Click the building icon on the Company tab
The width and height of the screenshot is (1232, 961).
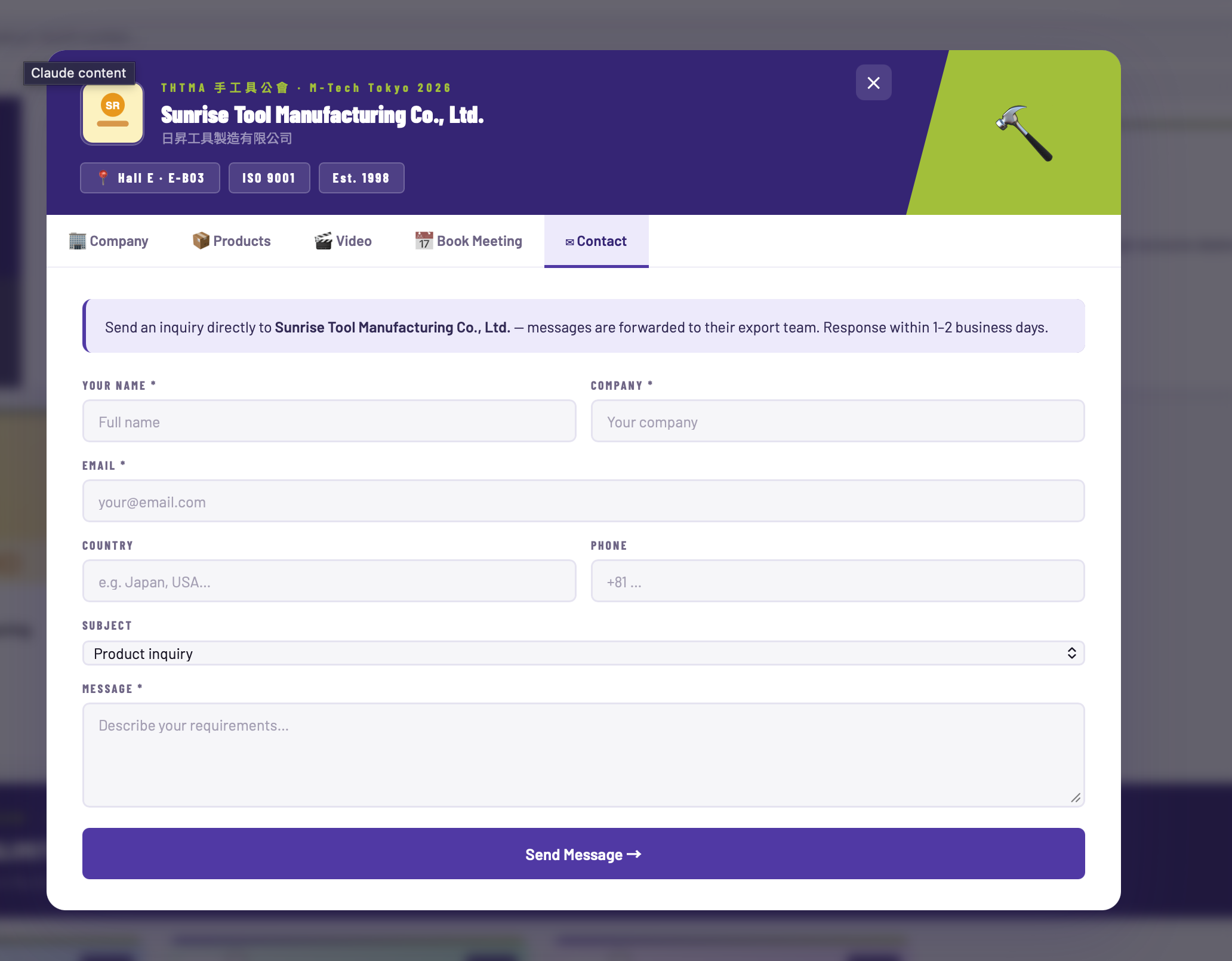(x=77, y=241)
